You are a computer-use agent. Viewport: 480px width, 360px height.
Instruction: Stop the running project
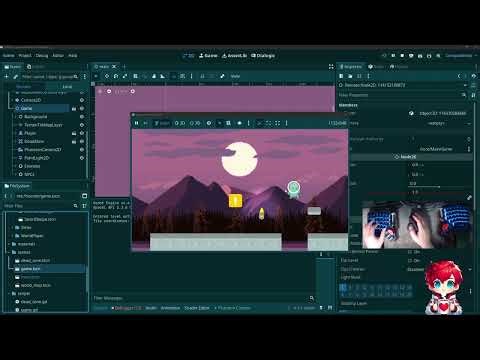402,56
